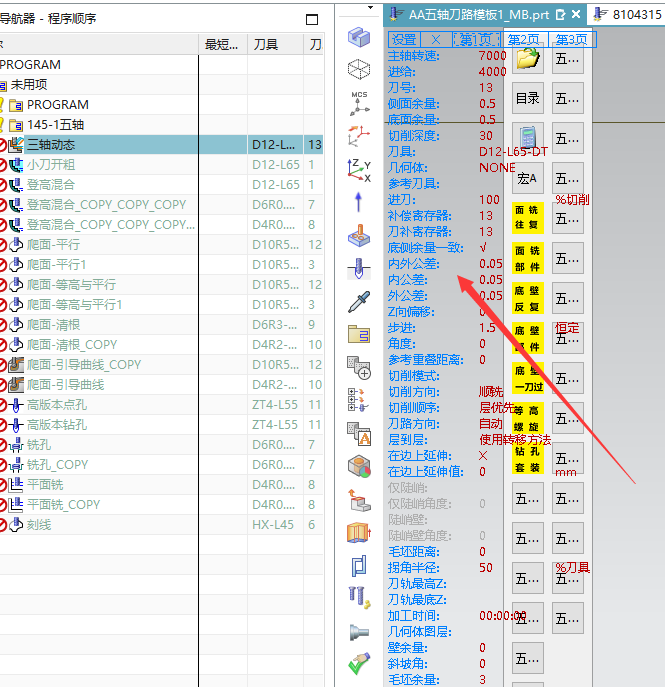Click the program folder icon in vertical toolbar
Image resolution: width=665 pixels, height=687 pixels.
click(359, 334)
